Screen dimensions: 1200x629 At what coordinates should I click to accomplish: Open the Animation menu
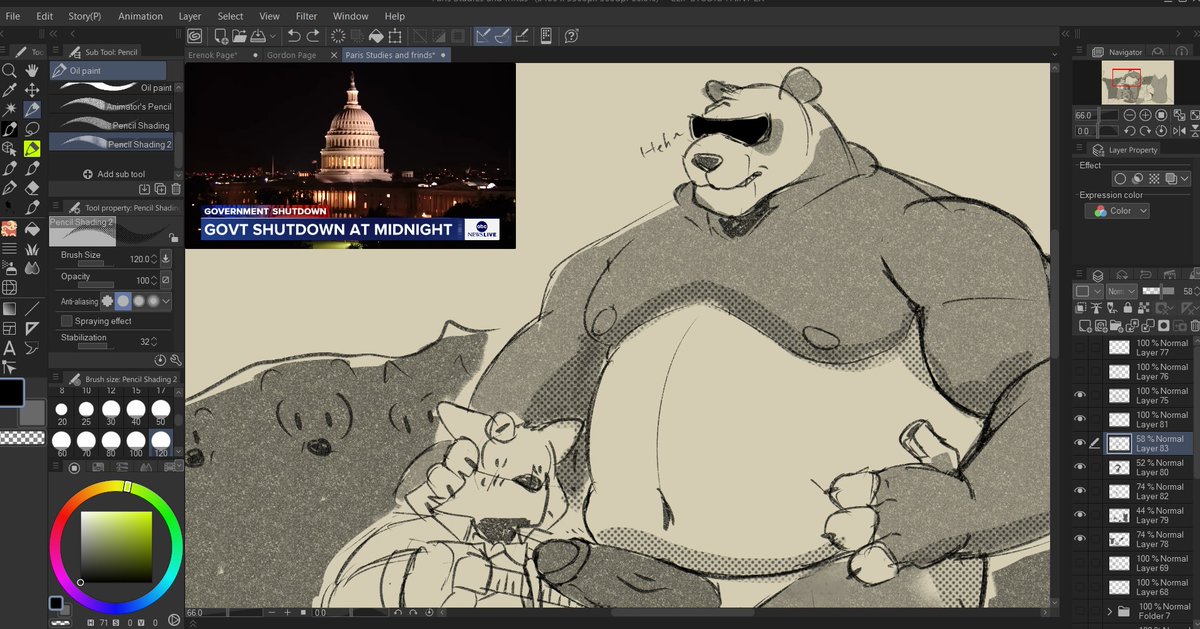point(140,16)
